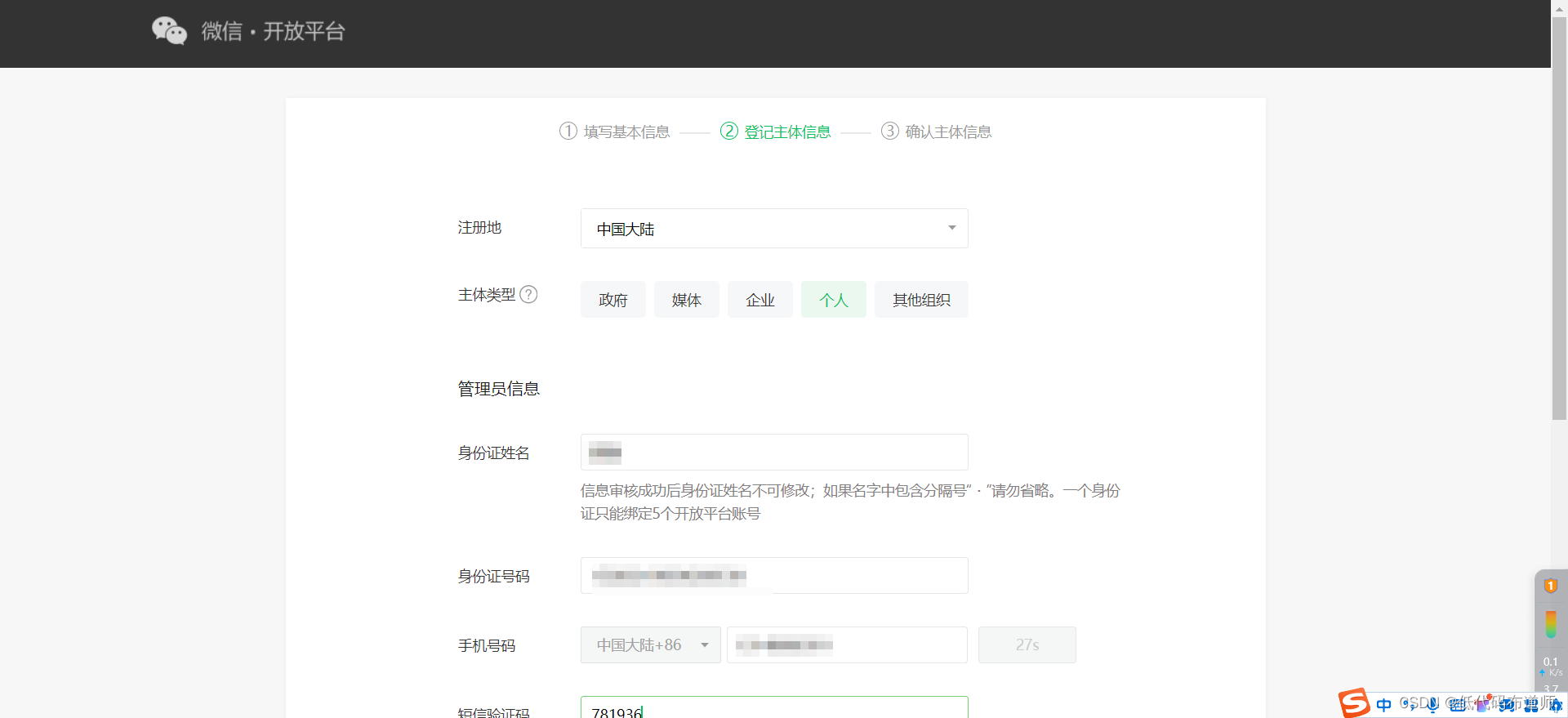Open the 中国大陆+86 country code dropdown

click(x=651, y=645)
